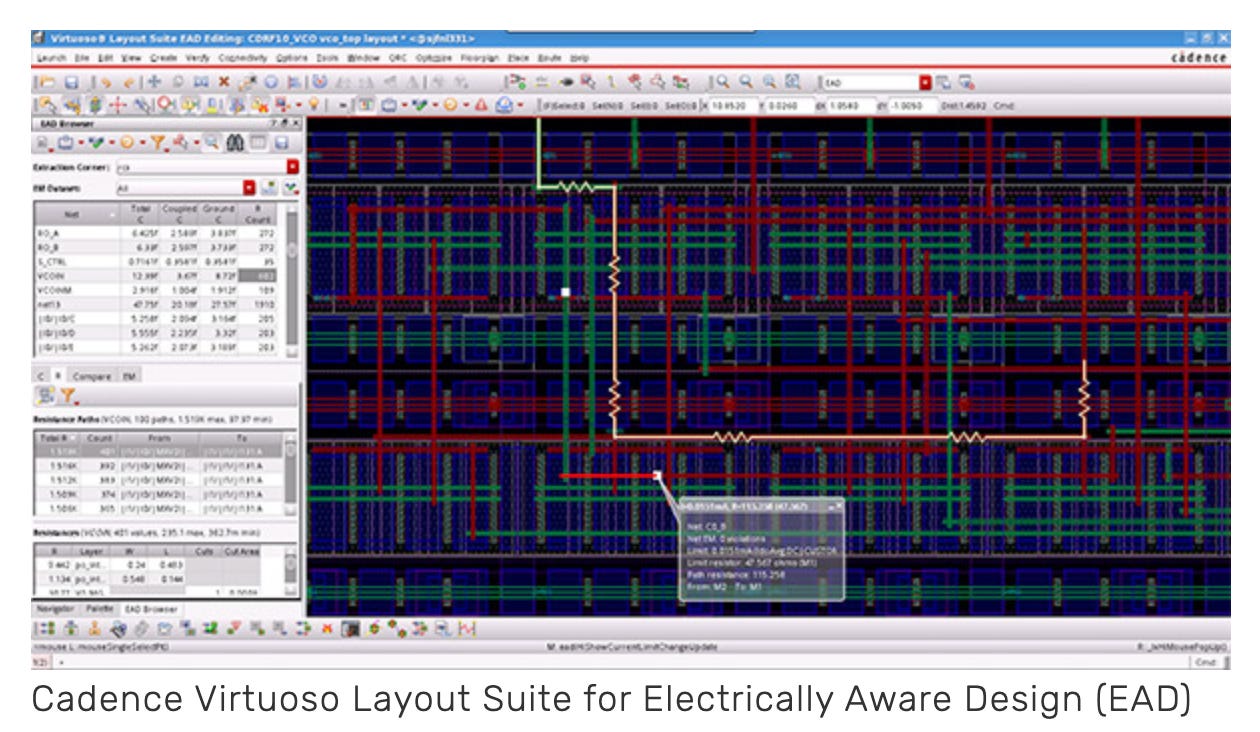This screenshot has width=1260, height=732.
Task: Click the zoom to fit icon
Action: coord(793,83)
